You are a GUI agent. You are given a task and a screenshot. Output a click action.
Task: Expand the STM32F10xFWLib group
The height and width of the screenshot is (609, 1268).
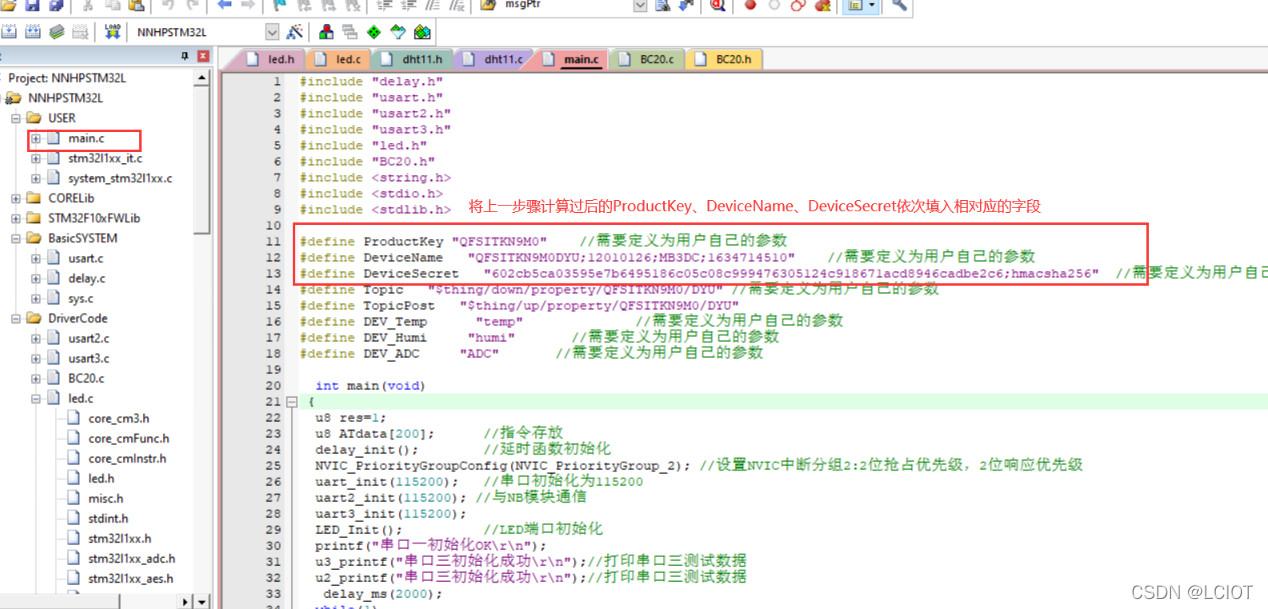tap(16, 218)
